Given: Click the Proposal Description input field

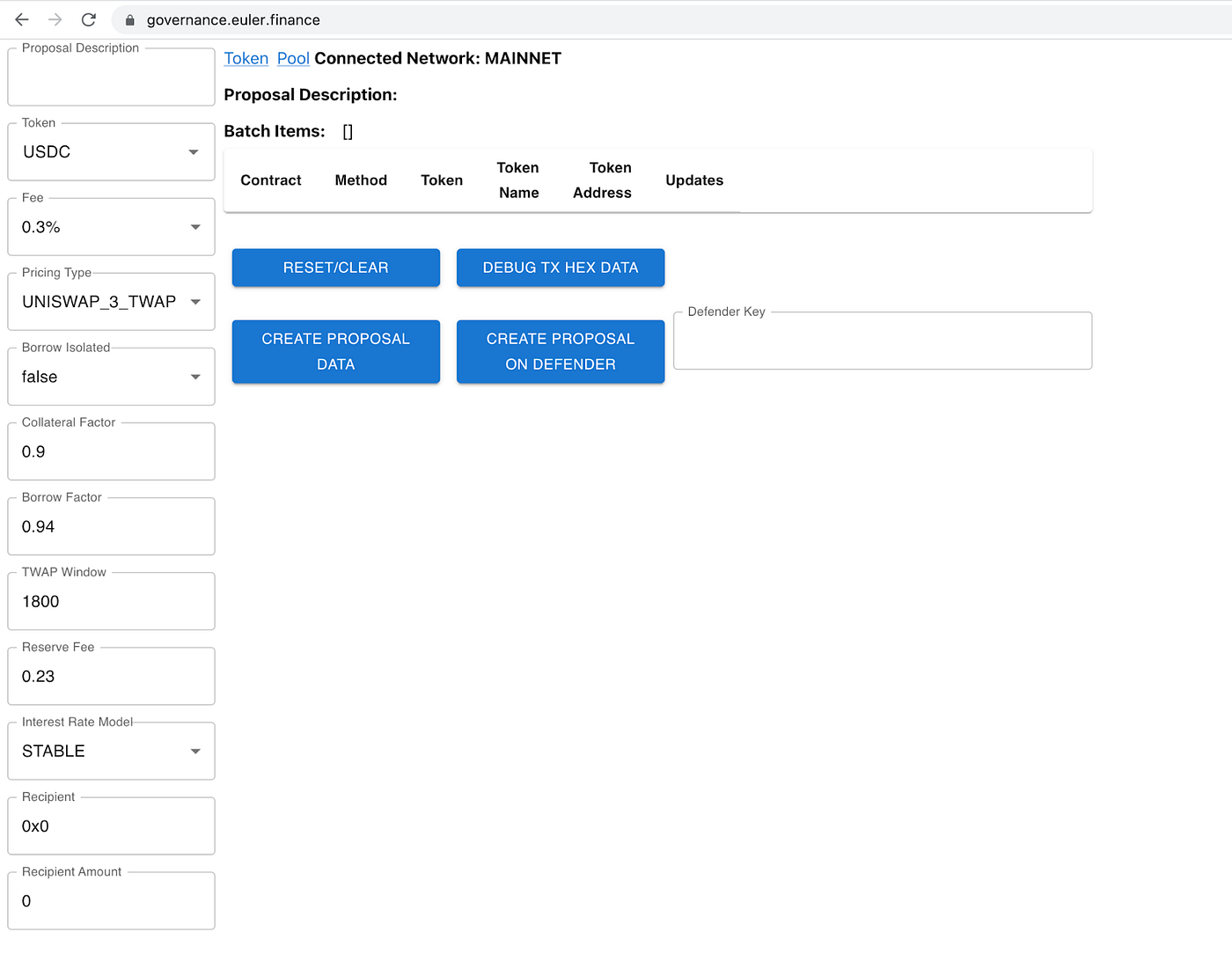Looking at the screenshot, I should (111, 77).
